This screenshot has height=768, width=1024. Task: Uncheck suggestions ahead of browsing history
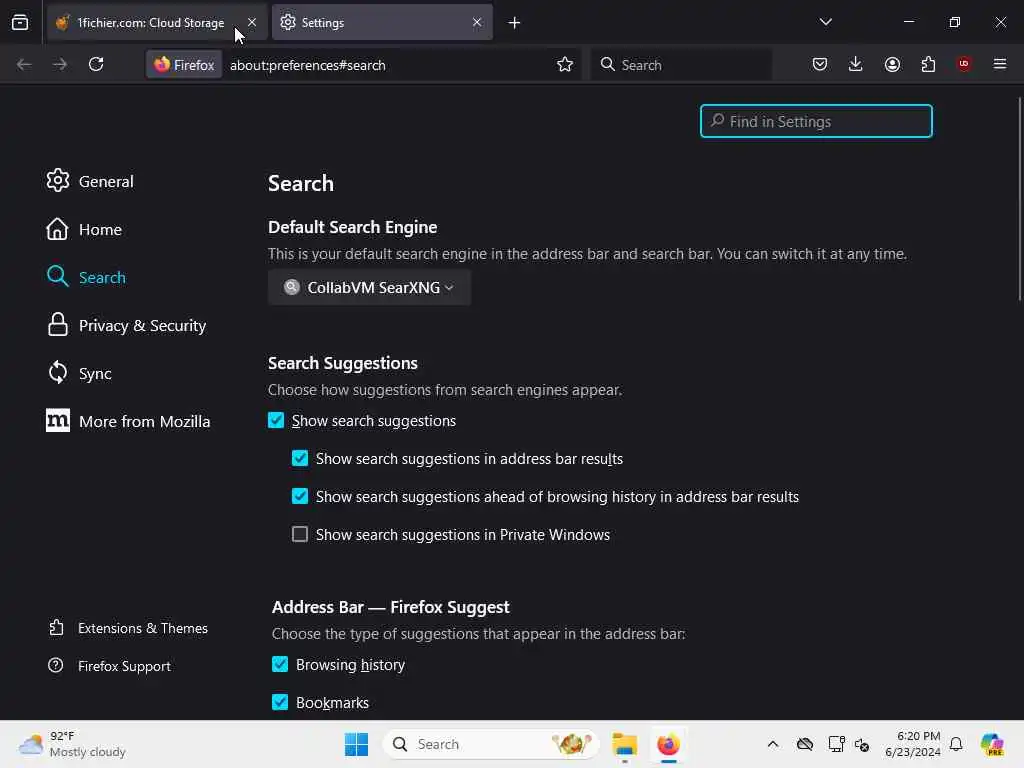coord(300,496)
